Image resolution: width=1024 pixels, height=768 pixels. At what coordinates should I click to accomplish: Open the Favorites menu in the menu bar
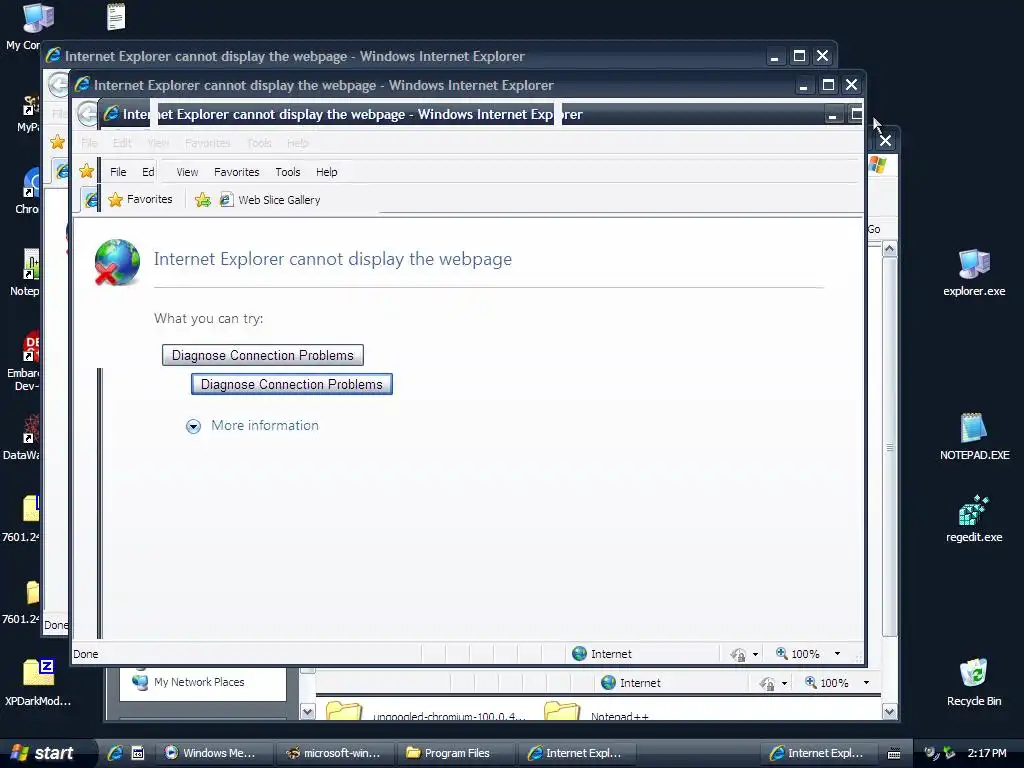pos(236,172)
